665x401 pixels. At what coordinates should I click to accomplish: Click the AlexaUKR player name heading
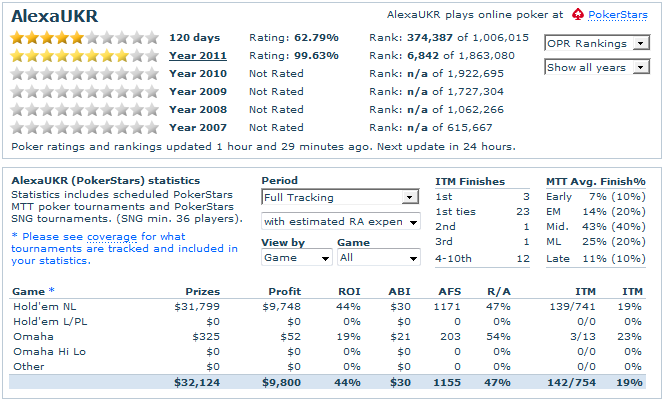(55, 16)
